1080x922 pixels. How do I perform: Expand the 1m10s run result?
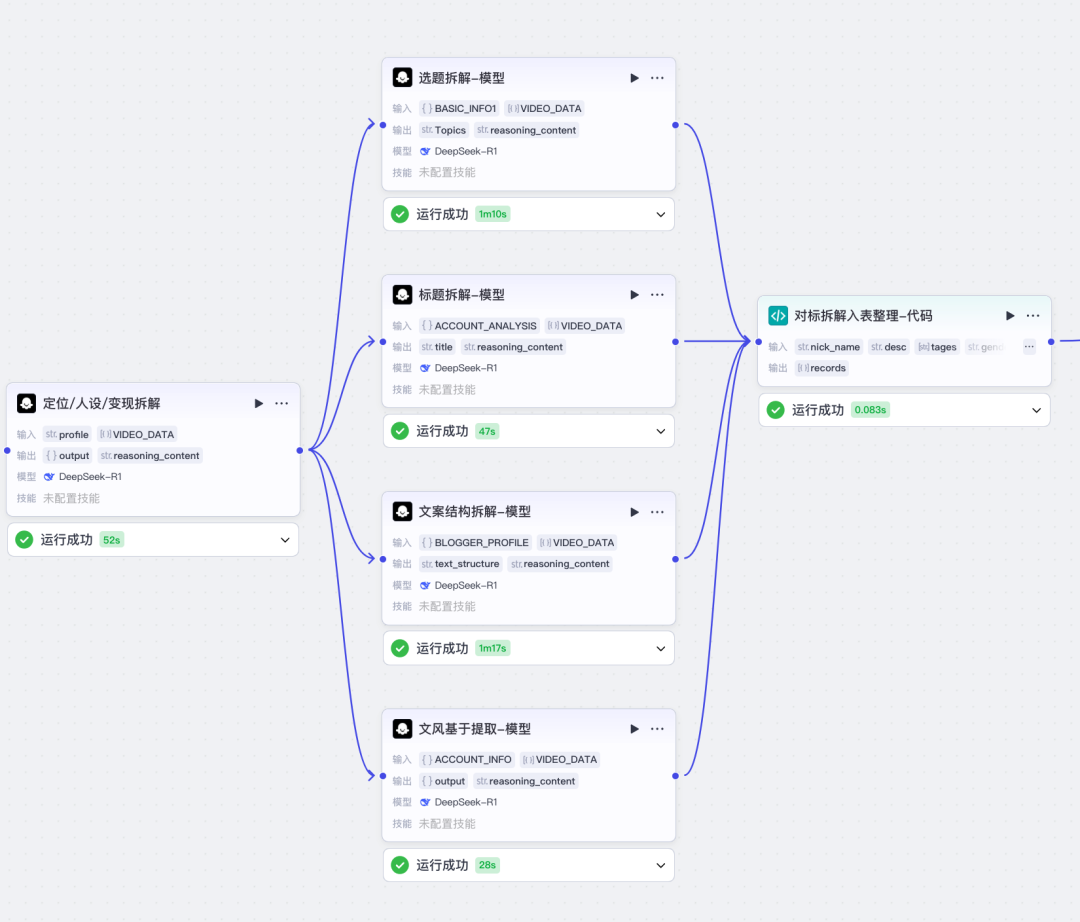[660, 214]
